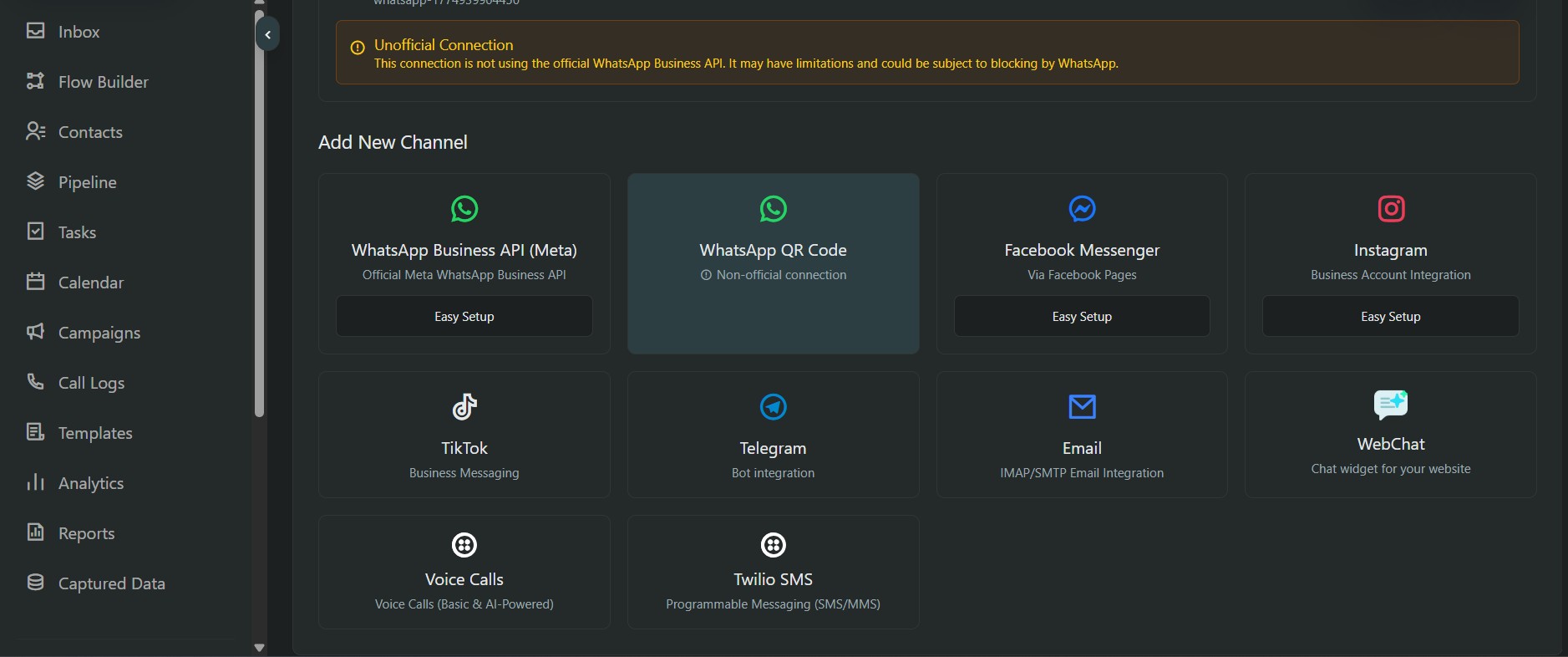This screenshot has height=657, width=1568.
Task: Click 'Programmable Messaging (SMS/MMS)' text
Action: coord(774,604)
